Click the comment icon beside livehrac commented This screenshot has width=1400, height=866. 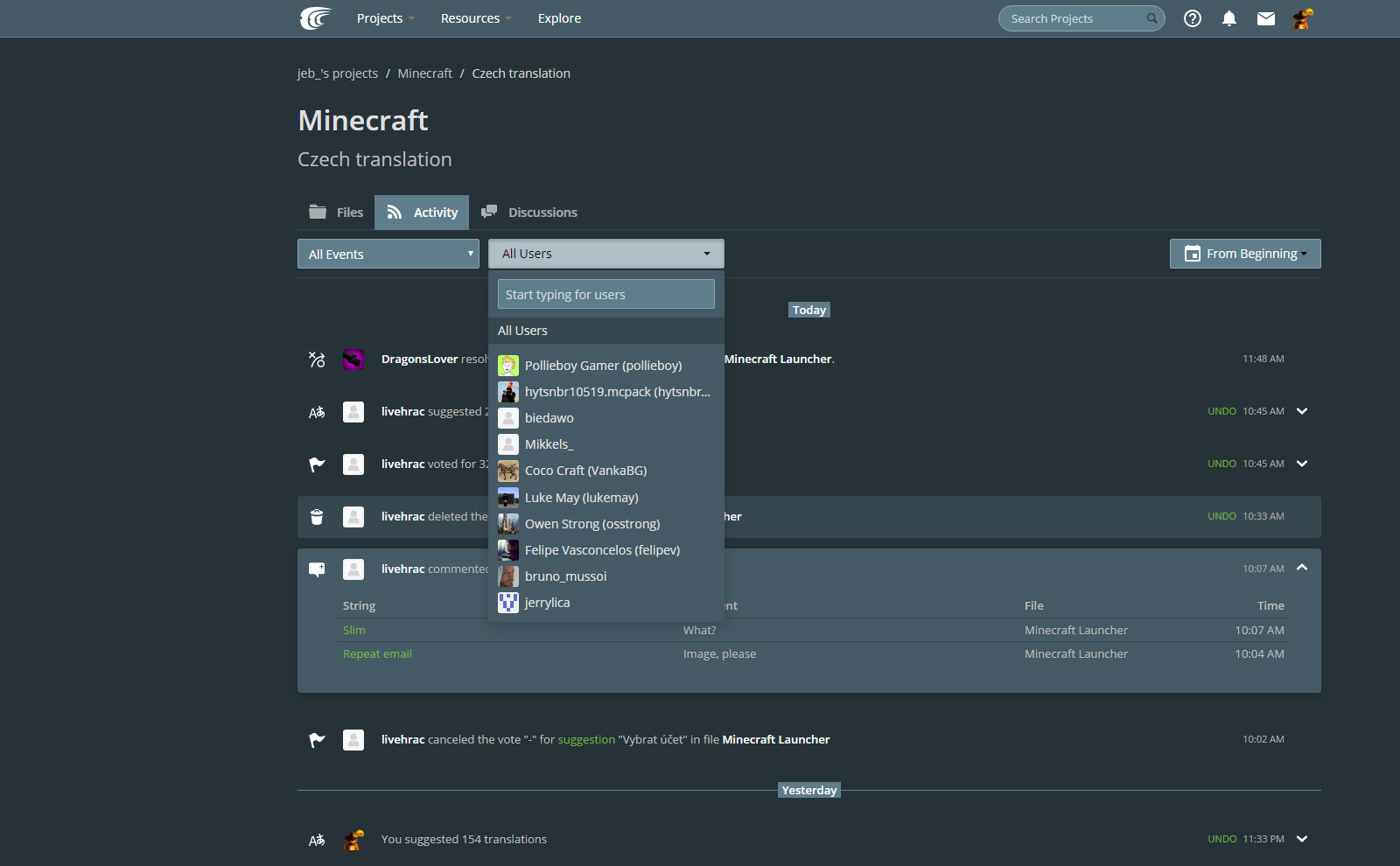(x=317, y=569)
